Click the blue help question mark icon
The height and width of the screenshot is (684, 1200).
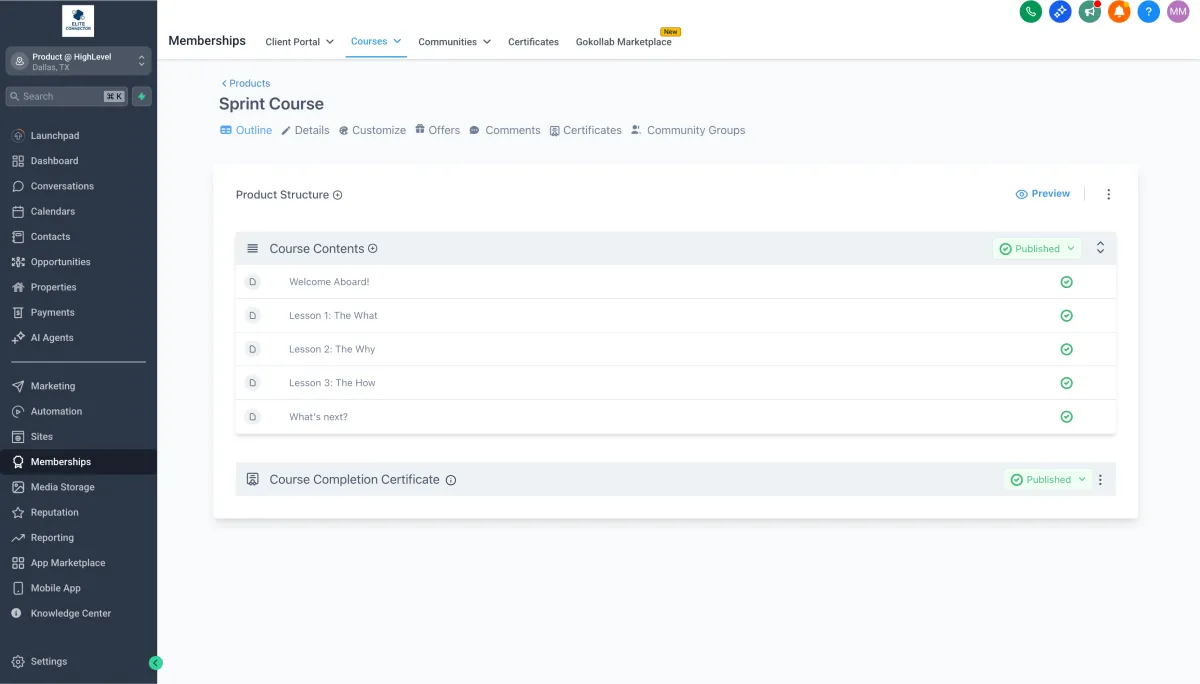point(1149,12)
